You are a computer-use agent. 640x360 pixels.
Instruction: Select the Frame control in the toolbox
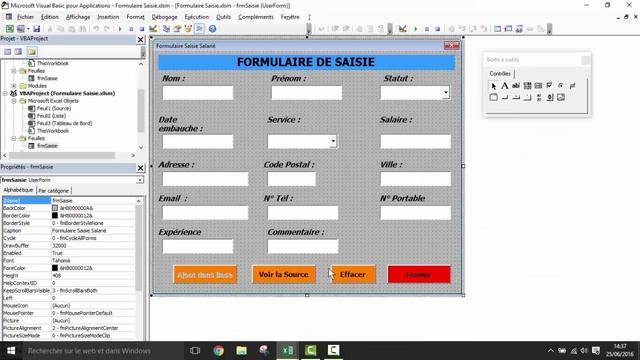[494, 97]
